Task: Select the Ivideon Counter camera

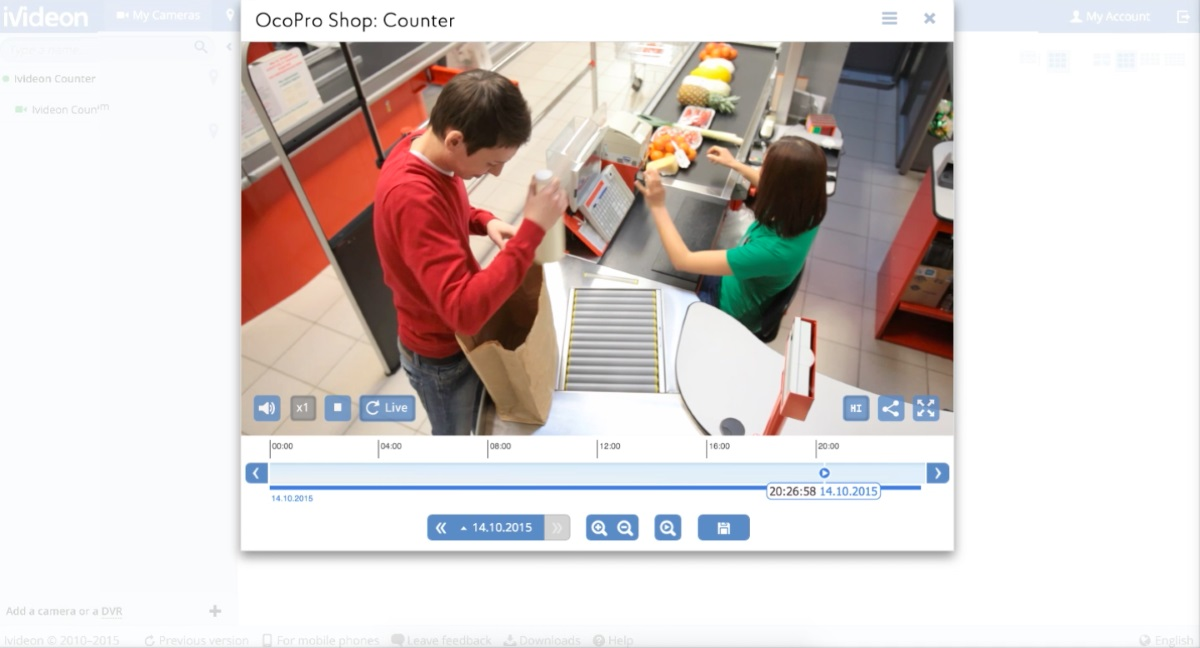Action: pos(55,78)
